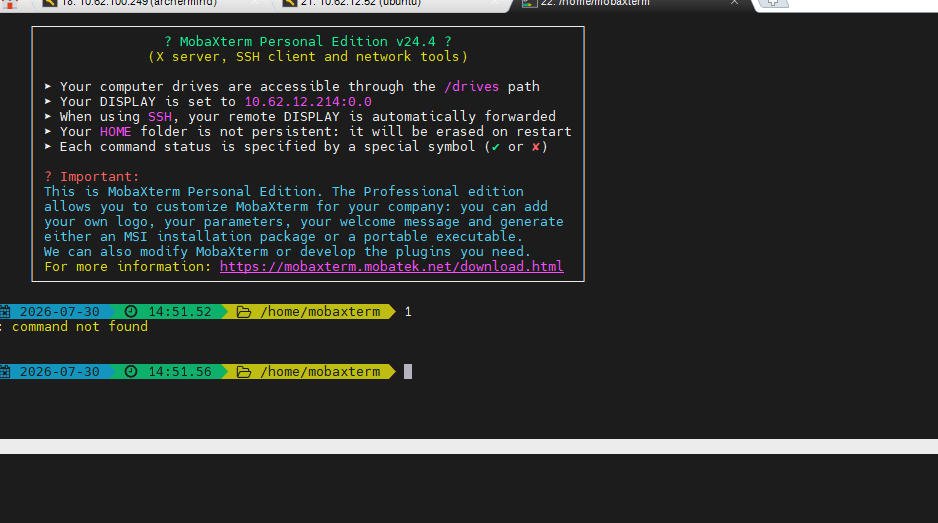The height and width of the screenshot is (523, 938).
Task: Click the green check mark status symbol
Action: [x=495, y=147]
